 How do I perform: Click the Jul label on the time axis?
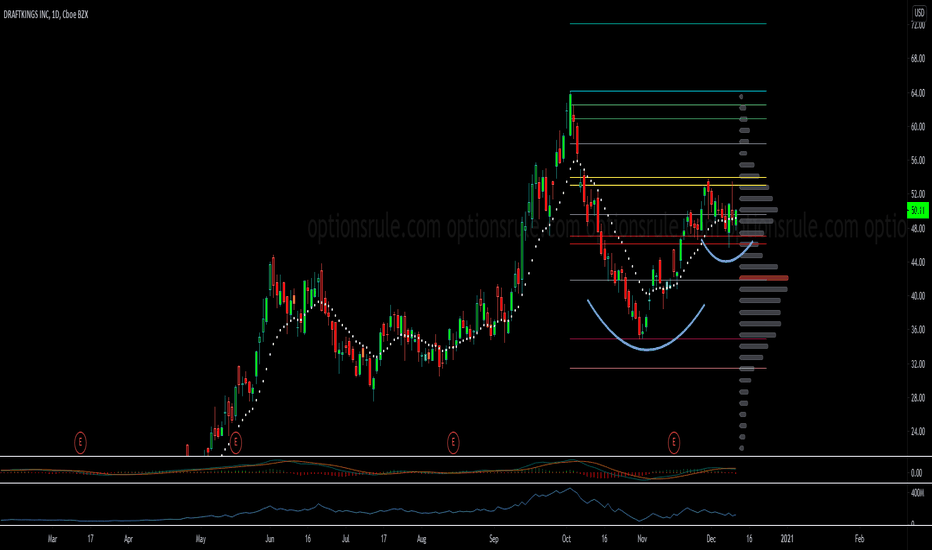coord(345,539)
